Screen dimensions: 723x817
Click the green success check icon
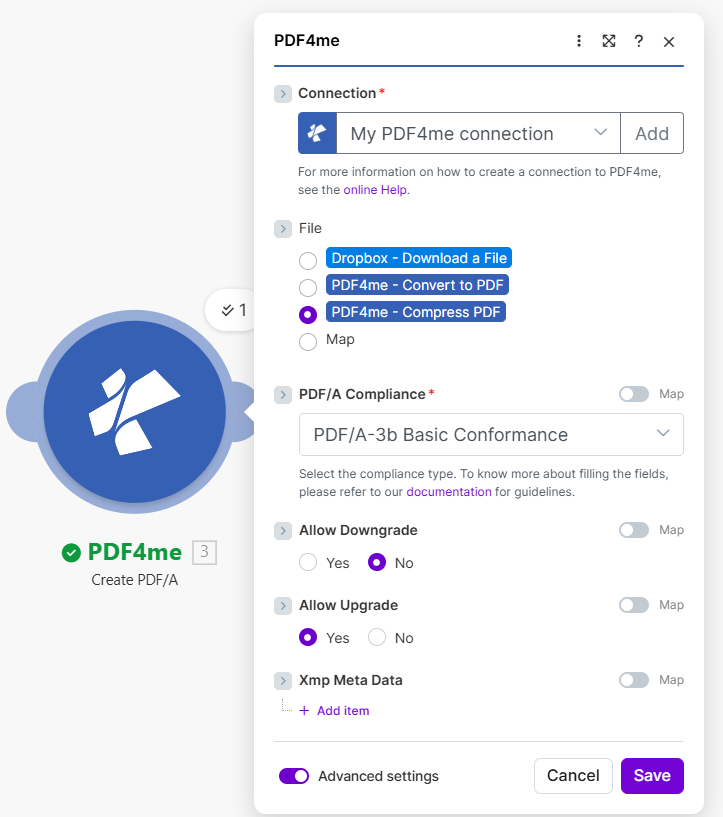(x=71, y=552)
